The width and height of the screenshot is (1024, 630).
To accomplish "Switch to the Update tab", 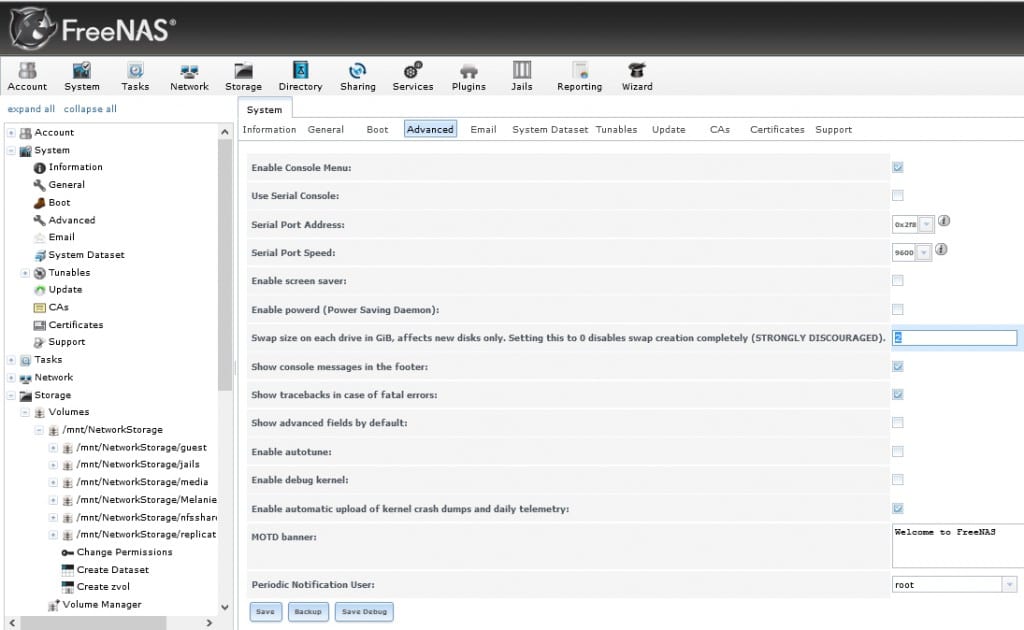I will coord(668,129).
